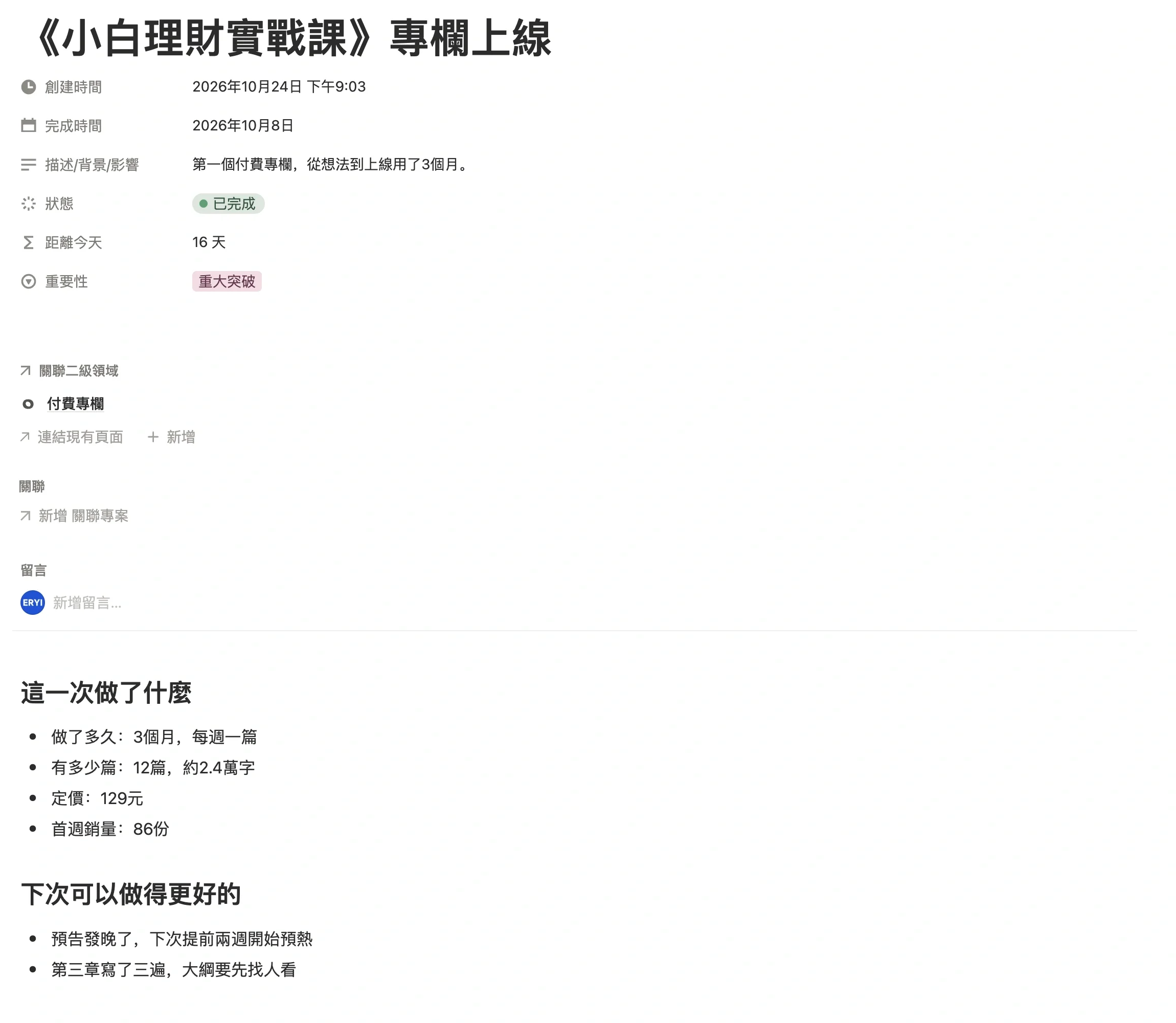
Task: Click bullet 預告發晚了，下次提前兩週開始預熱
Action: (182, 939)
